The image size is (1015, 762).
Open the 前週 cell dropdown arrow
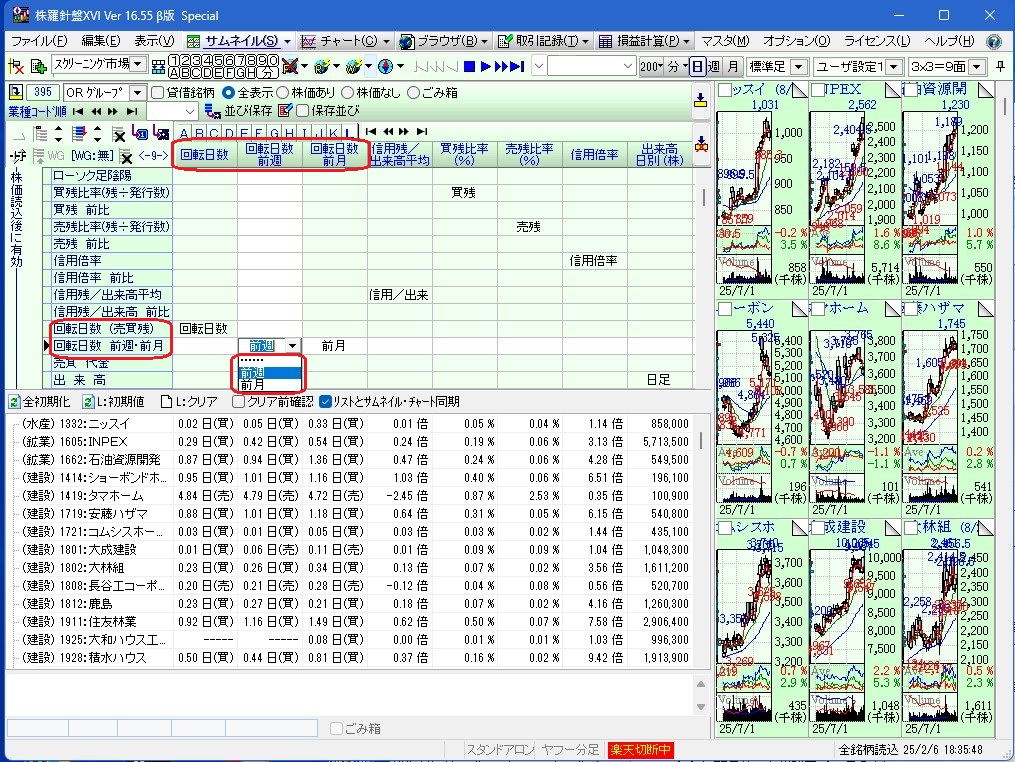pyautogui.click(x=293, y=346)
